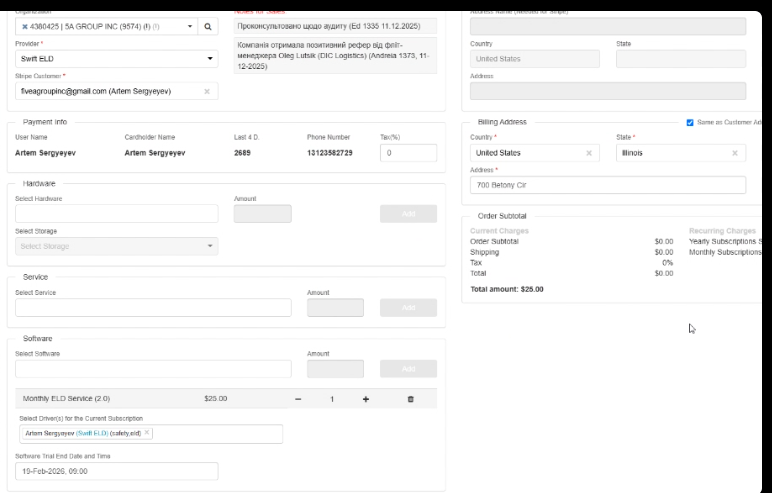Clear the Stripe Customer field

pos(207,92)
